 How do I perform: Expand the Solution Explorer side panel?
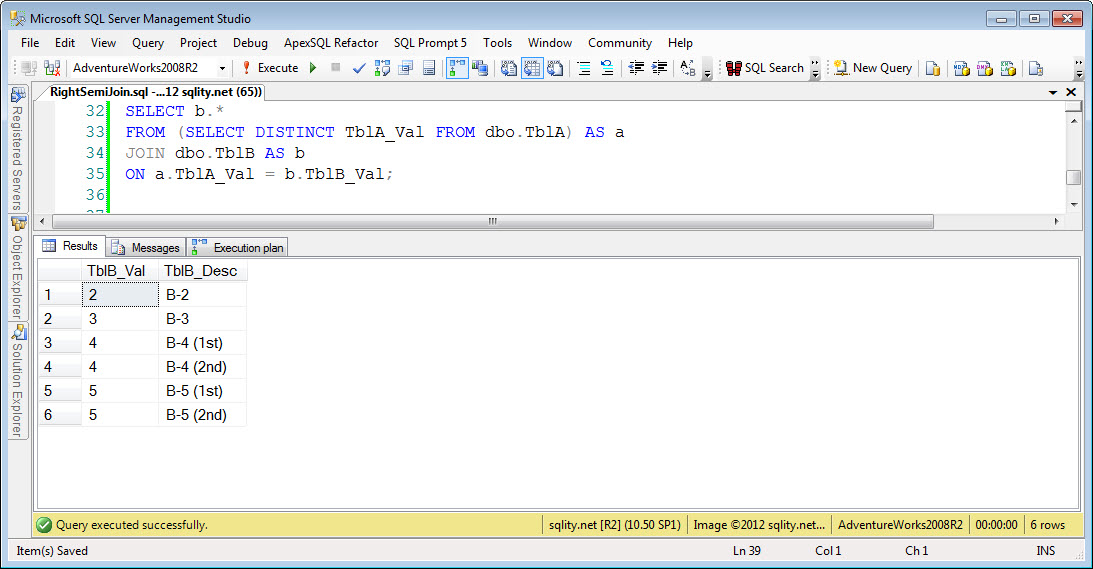[17, 381]
